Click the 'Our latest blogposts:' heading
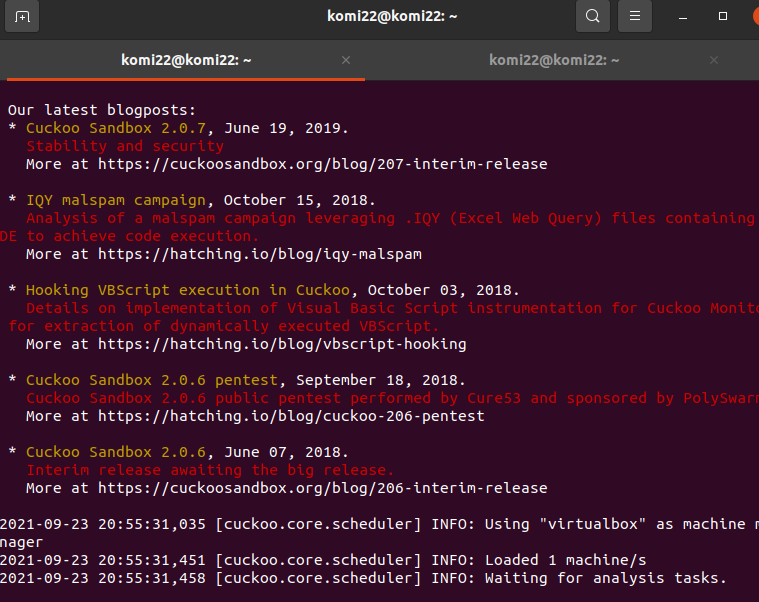This screenshot has width=759, height=602. 102,110
